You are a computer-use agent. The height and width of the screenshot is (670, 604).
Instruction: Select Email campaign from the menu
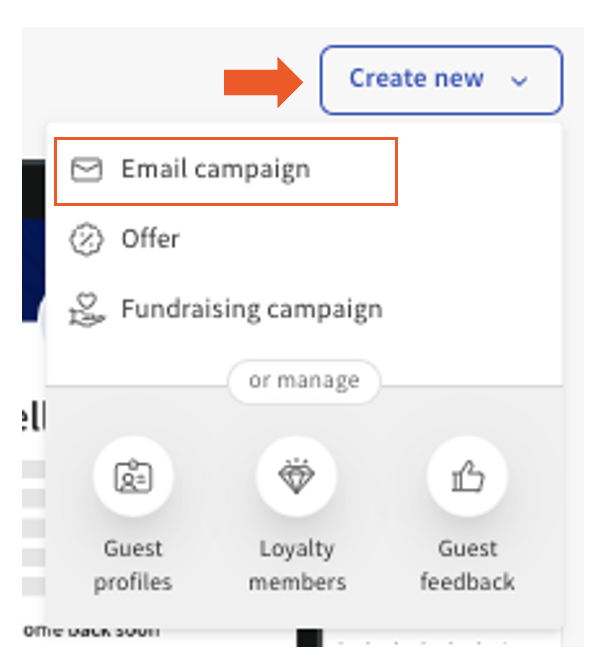pos(215,170)
